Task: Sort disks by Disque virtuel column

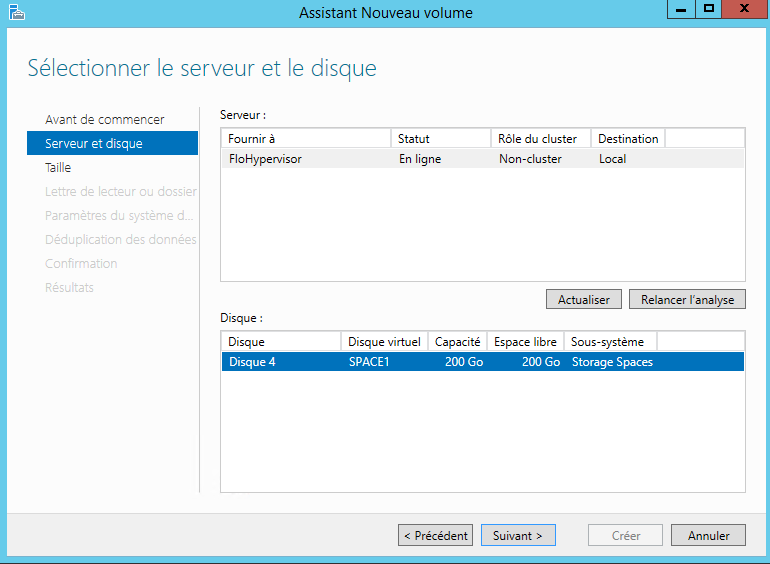Action: [x=384, y=342]
